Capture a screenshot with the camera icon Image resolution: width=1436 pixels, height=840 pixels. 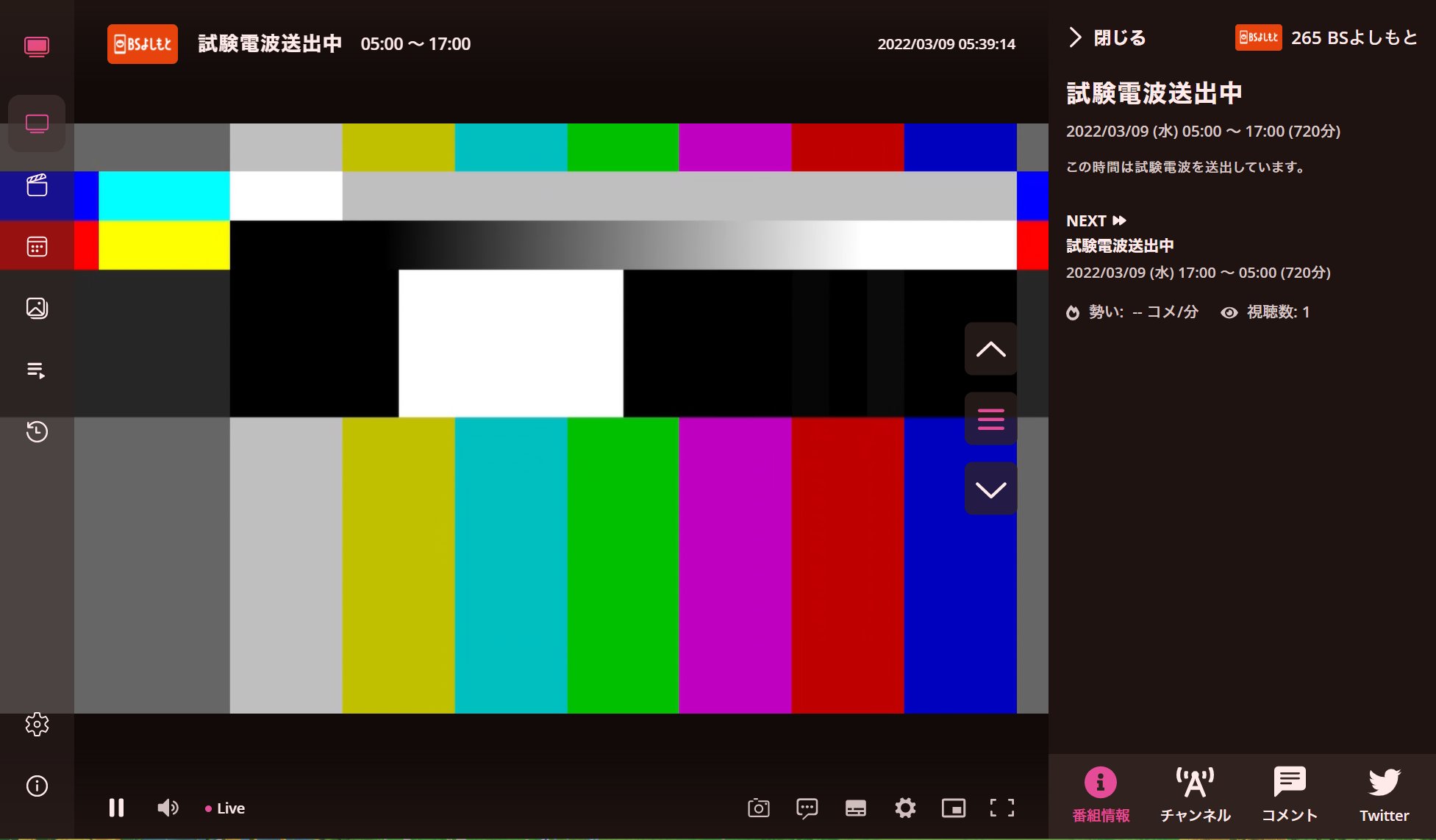point(758,808)
